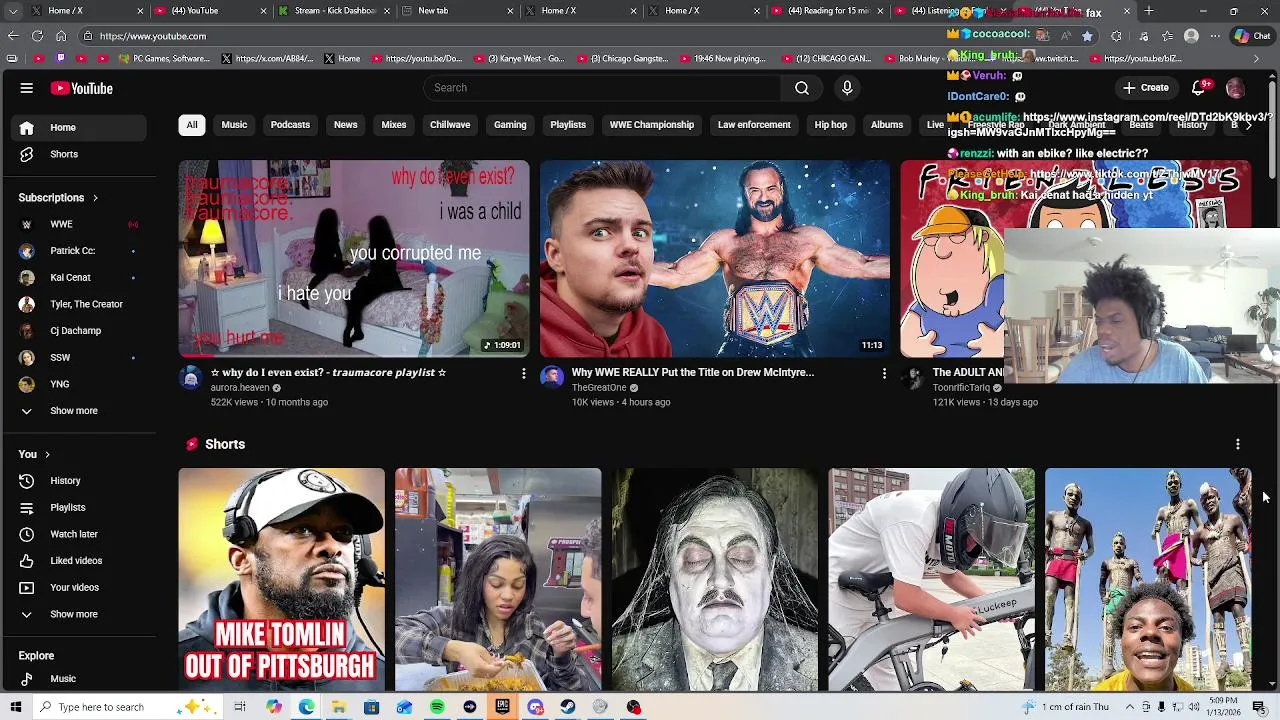Reload the page in the browser

(x=37, y=36)
